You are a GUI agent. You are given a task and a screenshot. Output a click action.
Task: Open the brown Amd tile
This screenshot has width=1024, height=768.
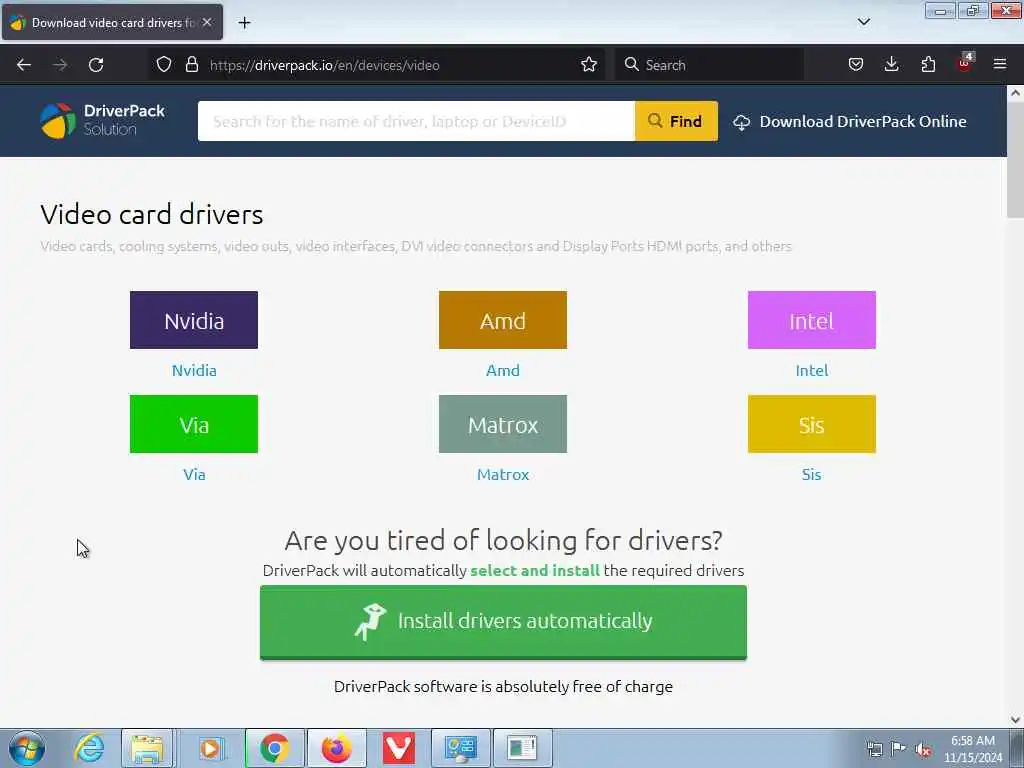pyautogui.click(x=503, y=320)
